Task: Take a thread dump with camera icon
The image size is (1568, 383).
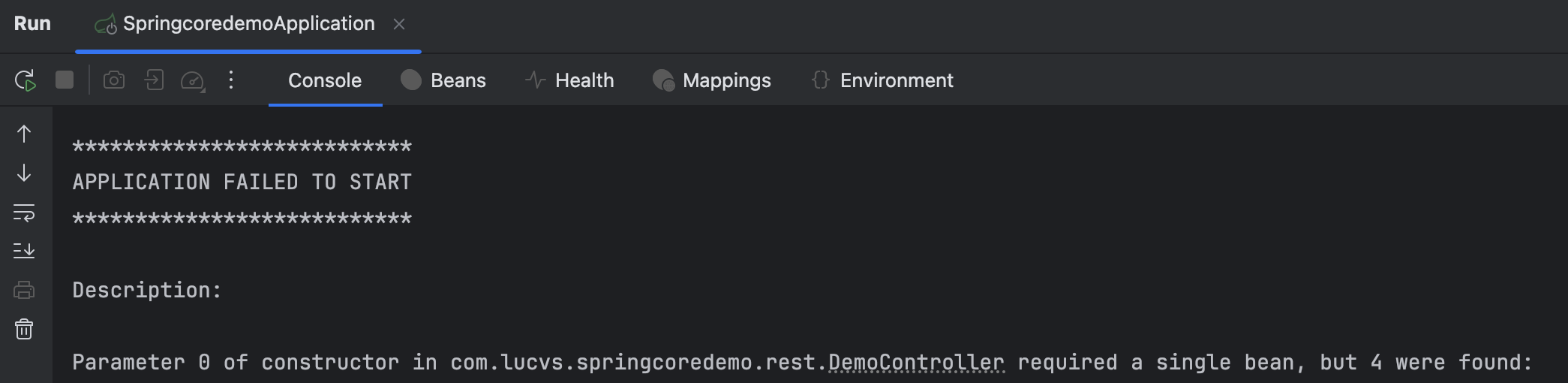Action: point(114,80)
